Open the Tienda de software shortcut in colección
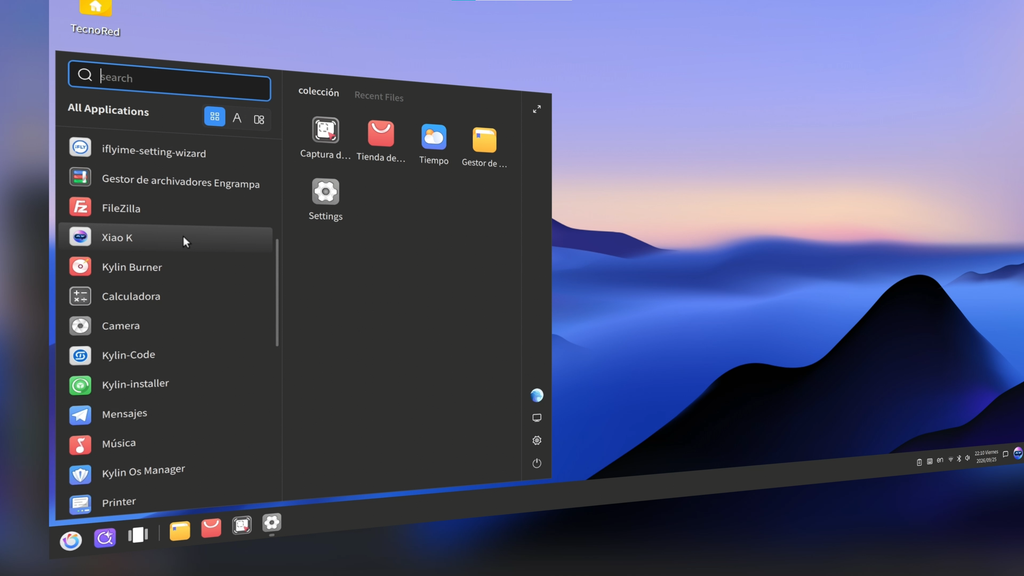 [x=381, y=141]
